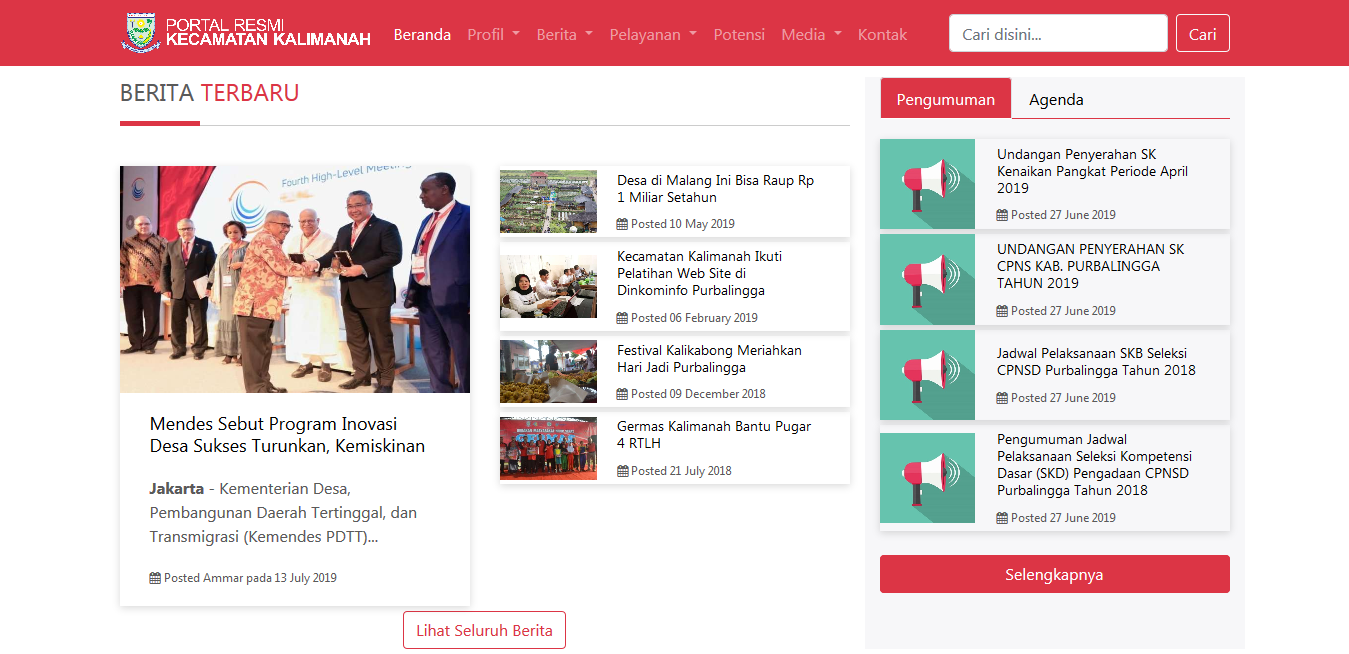The width and height of the screenshot is (1349, 654).
Task: Navigate to the Kontak menu item
Action: click(x=882, y=33)
